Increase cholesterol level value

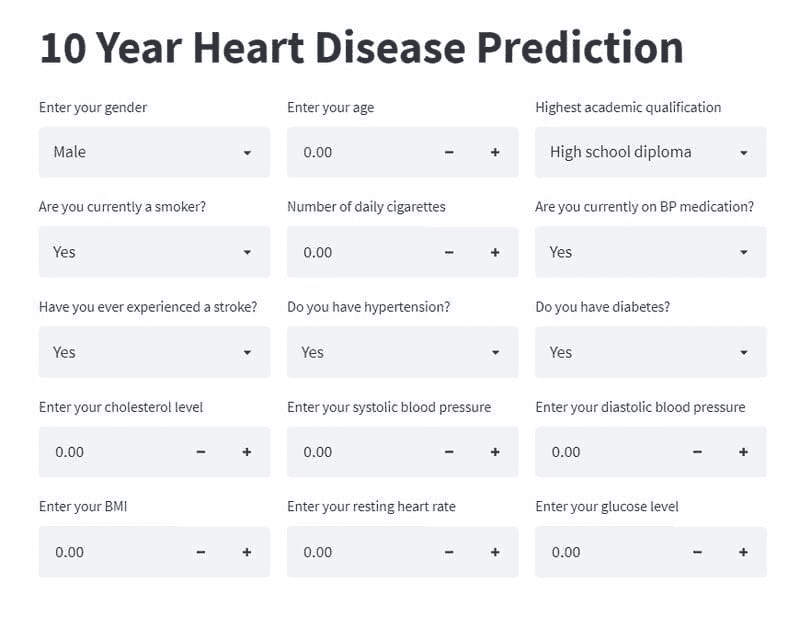point(247,452)
